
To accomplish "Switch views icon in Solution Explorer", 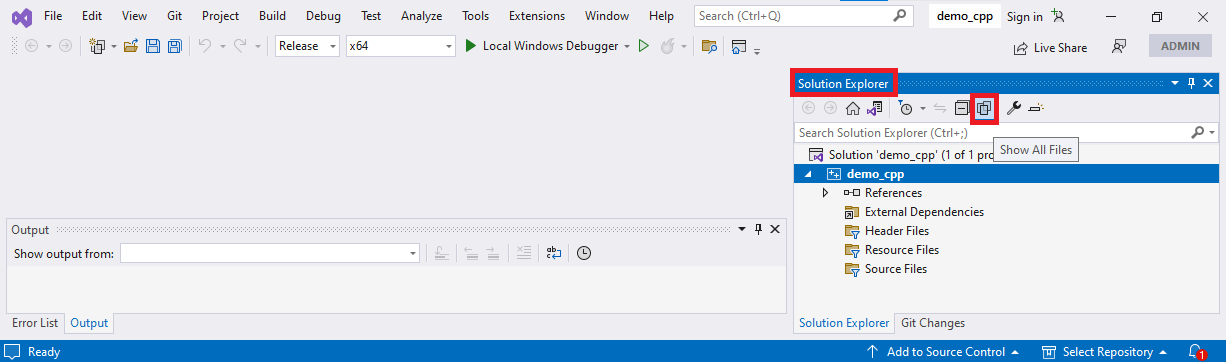I will pos(874,108).
